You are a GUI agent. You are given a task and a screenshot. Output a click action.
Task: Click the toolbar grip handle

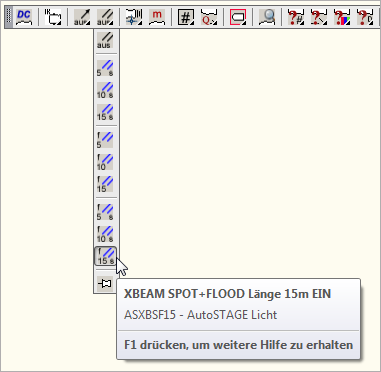(x=9, y=17)
